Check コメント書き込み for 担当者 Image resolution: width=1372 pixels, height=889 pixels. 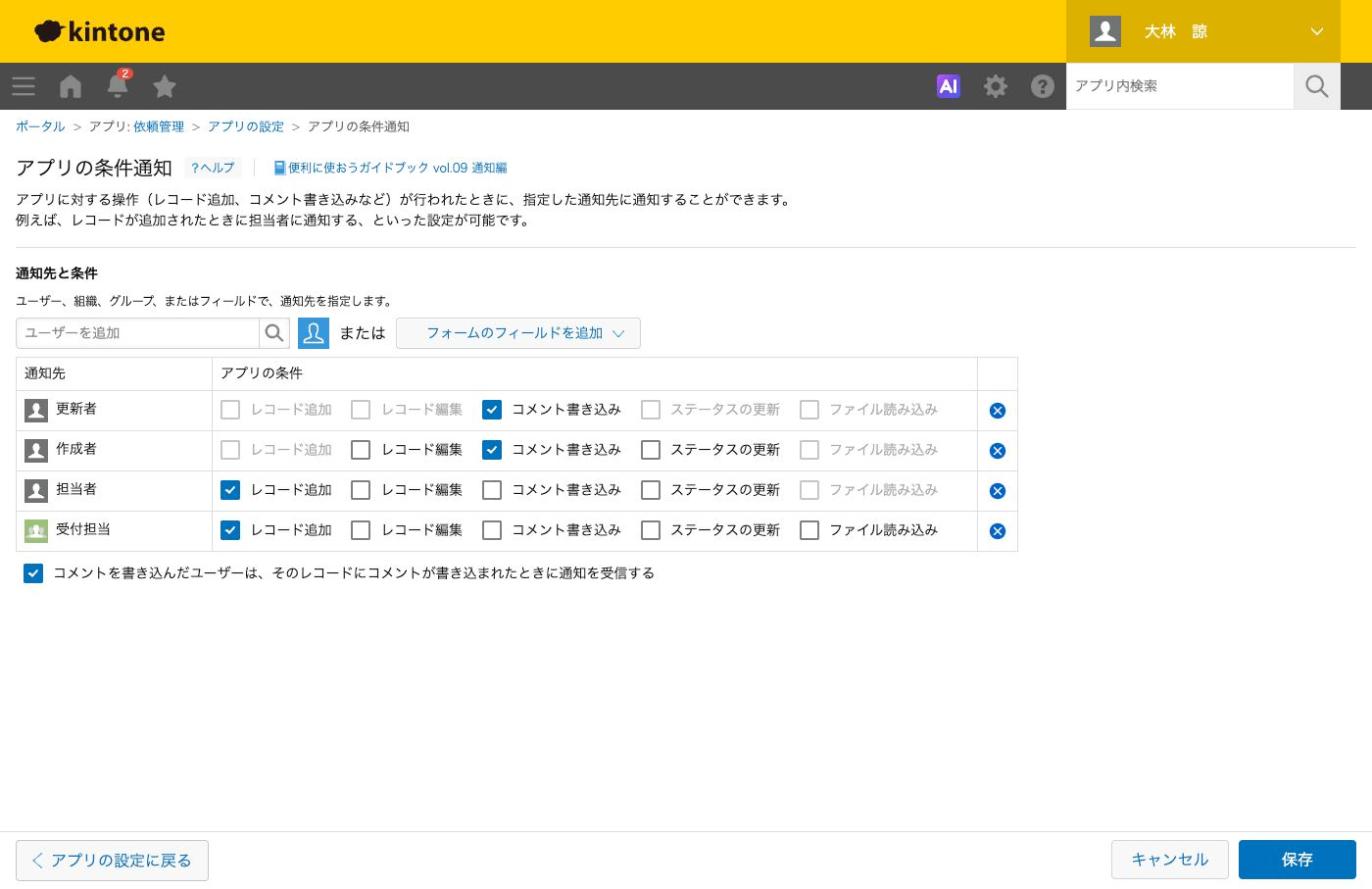point(491,490)
